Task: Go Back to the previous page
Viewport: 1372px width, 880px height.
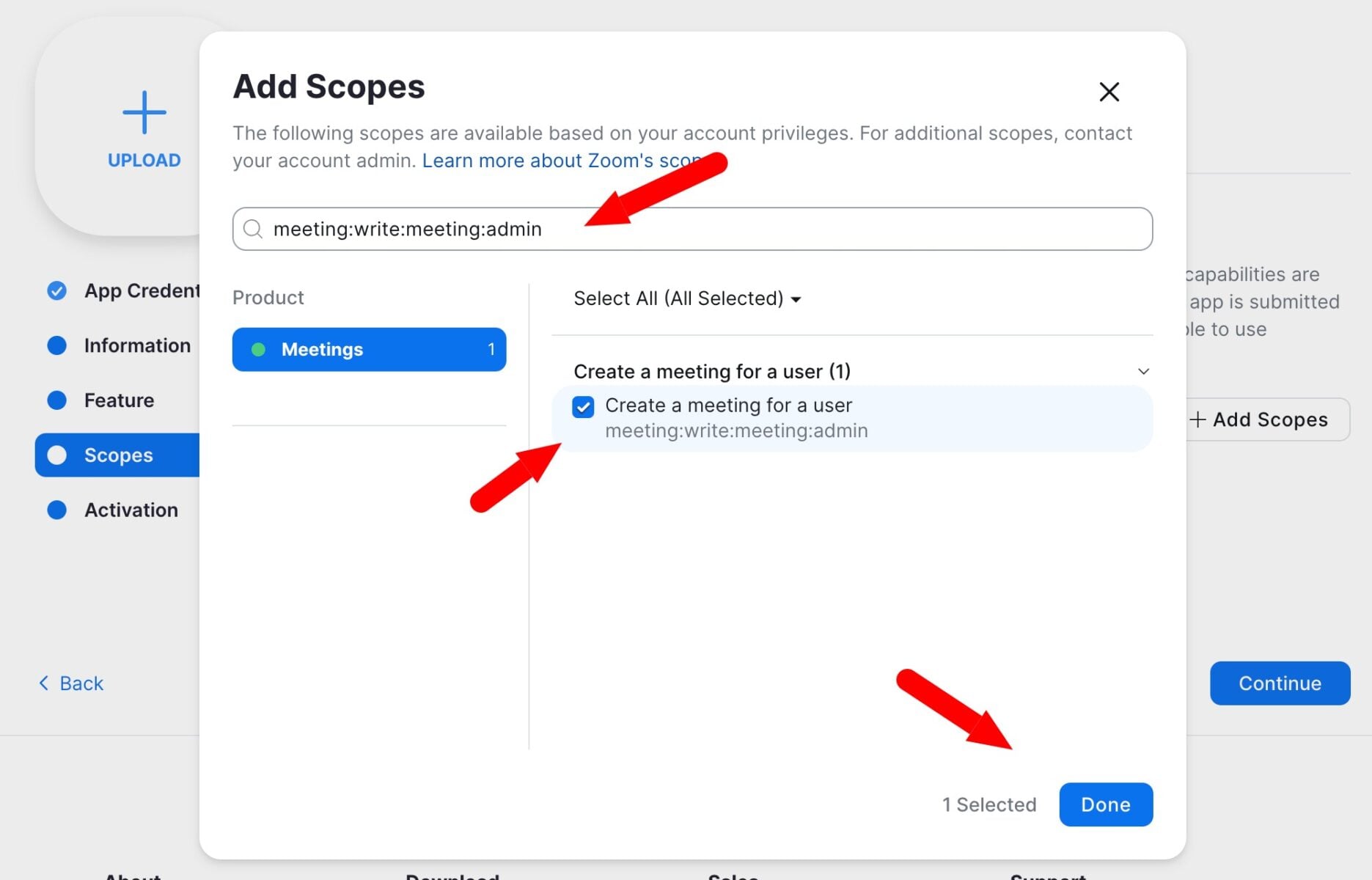Action: 71,683
